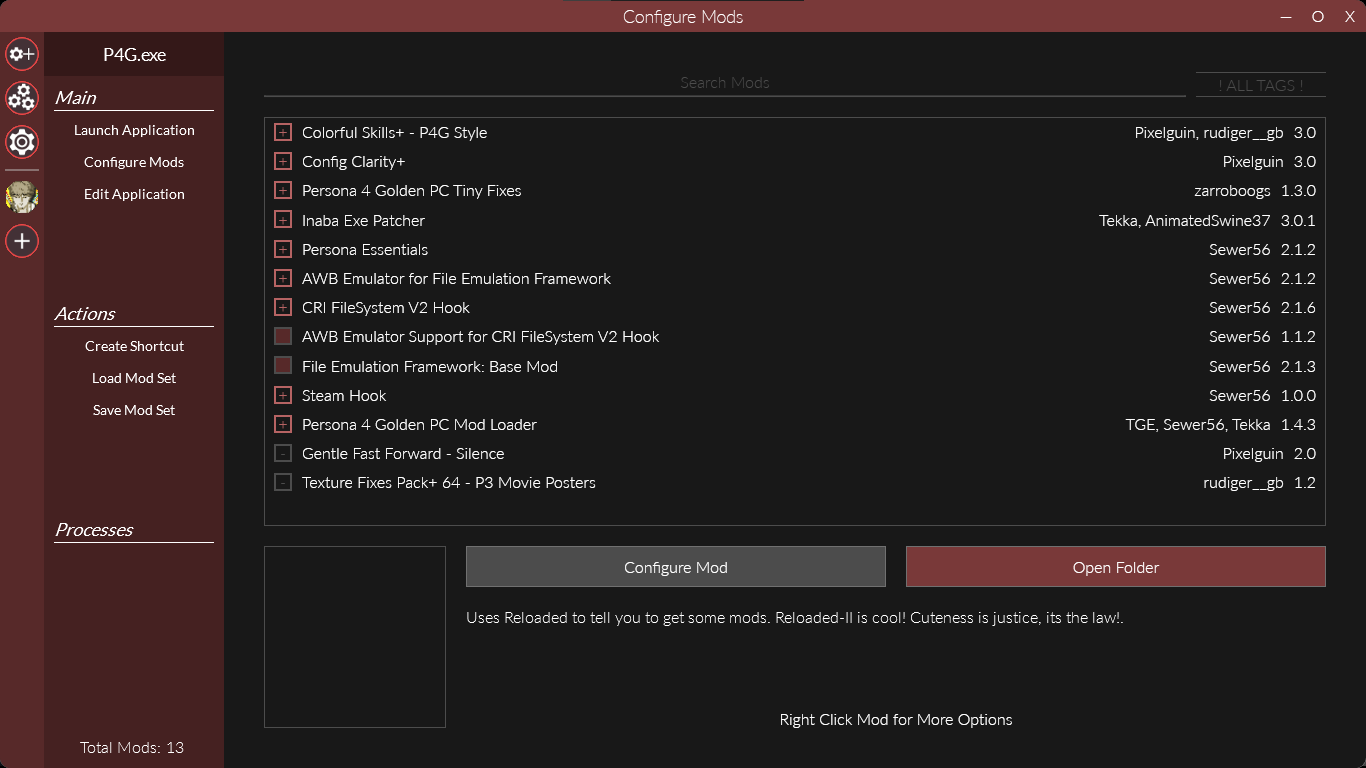Click AWB Emulator Support for CRI checkbox
Screen dimensions: 1366x768
click(x=283, y=337)
